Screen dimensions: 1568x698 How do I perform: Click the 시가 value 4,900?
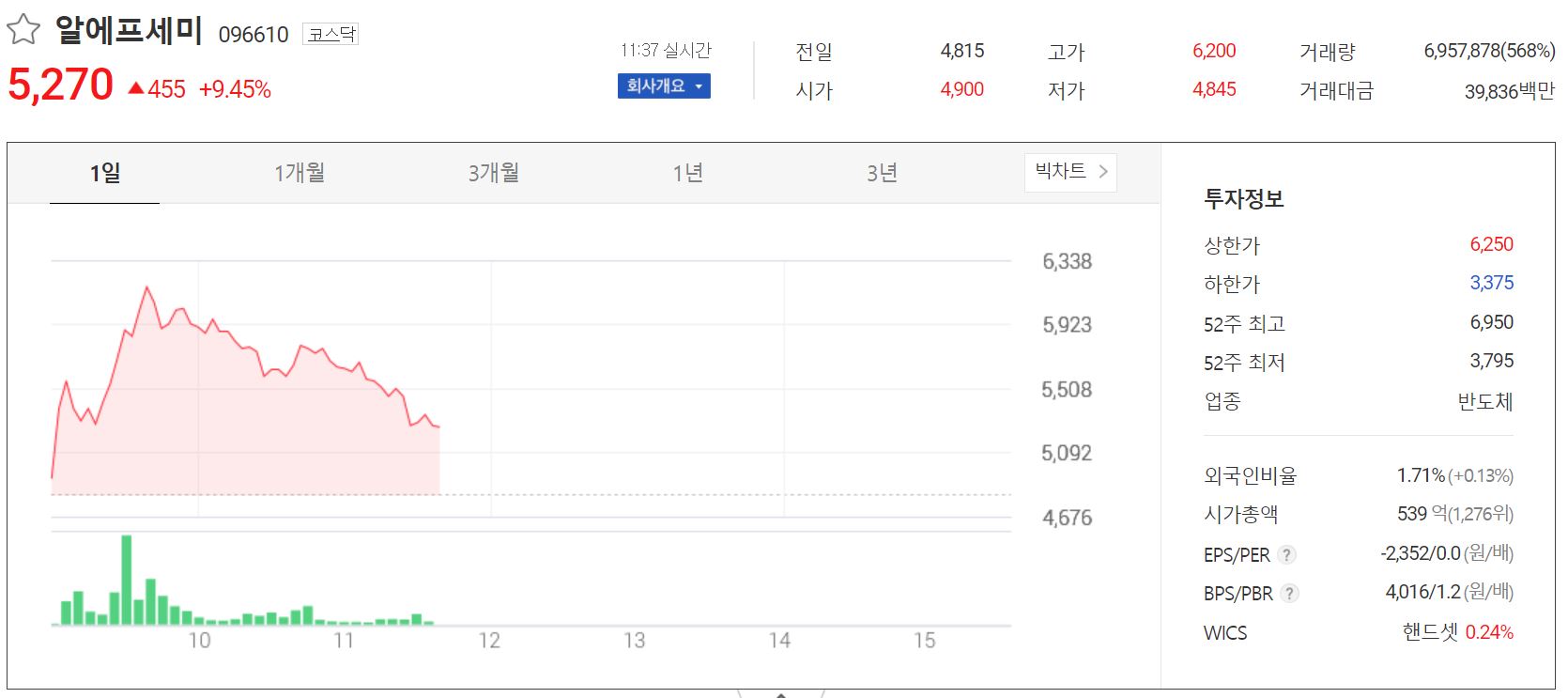click(962, 89)
